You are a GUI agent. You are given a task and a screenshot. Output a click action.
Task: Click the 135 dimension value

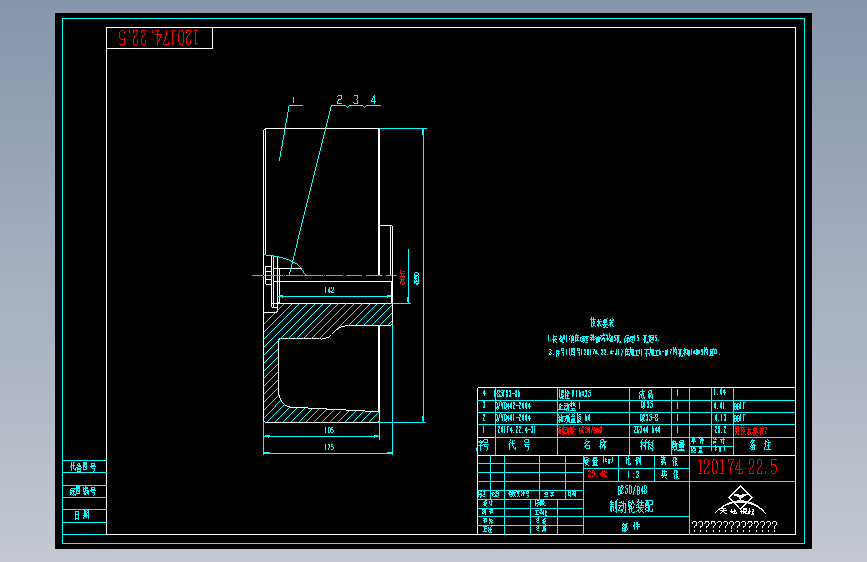click(x=329, y=447)
